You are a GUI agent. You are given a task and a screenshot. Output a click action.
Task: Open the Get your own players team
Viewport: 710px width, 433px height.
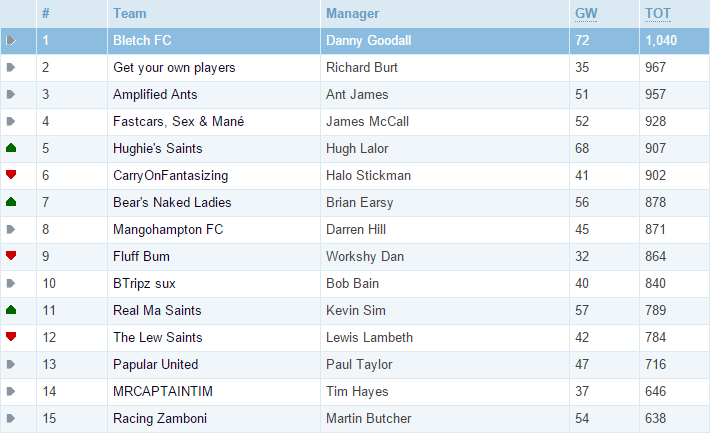pyautogui.click(x=174, y=67)
